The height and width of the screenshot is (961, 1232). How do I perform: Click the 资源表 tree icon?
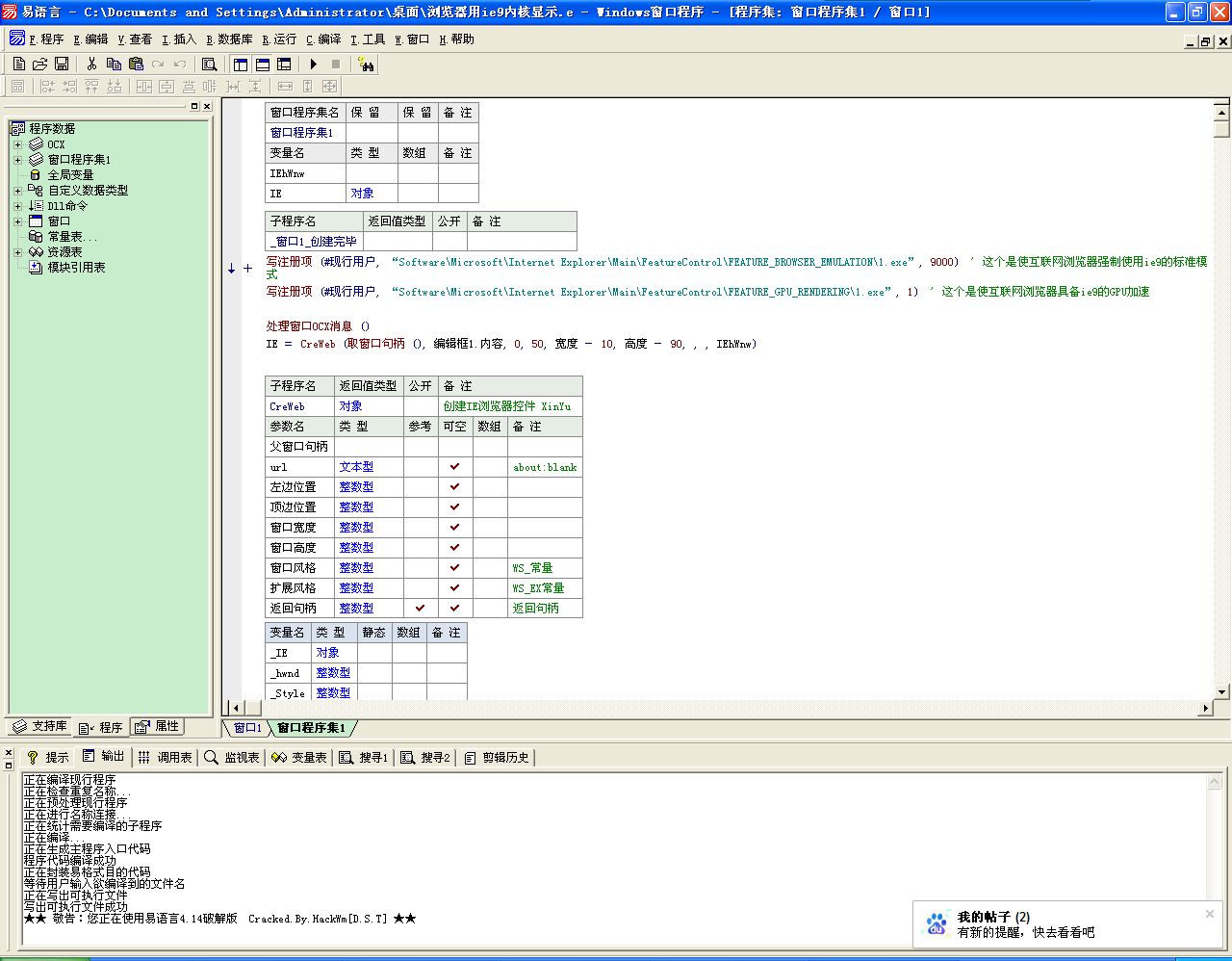pyautogui.click(x=36, y=251)
